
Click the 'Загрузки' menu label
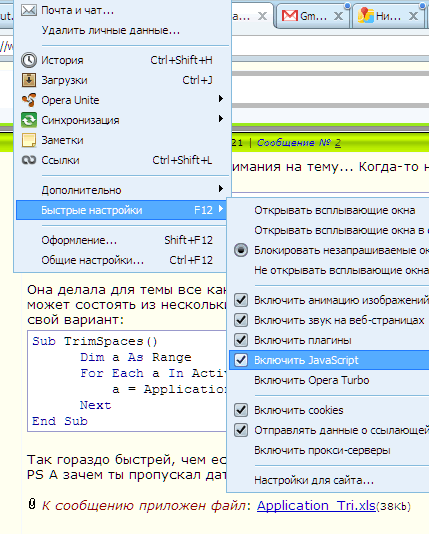pyautogui.click(x=64, y=80)
